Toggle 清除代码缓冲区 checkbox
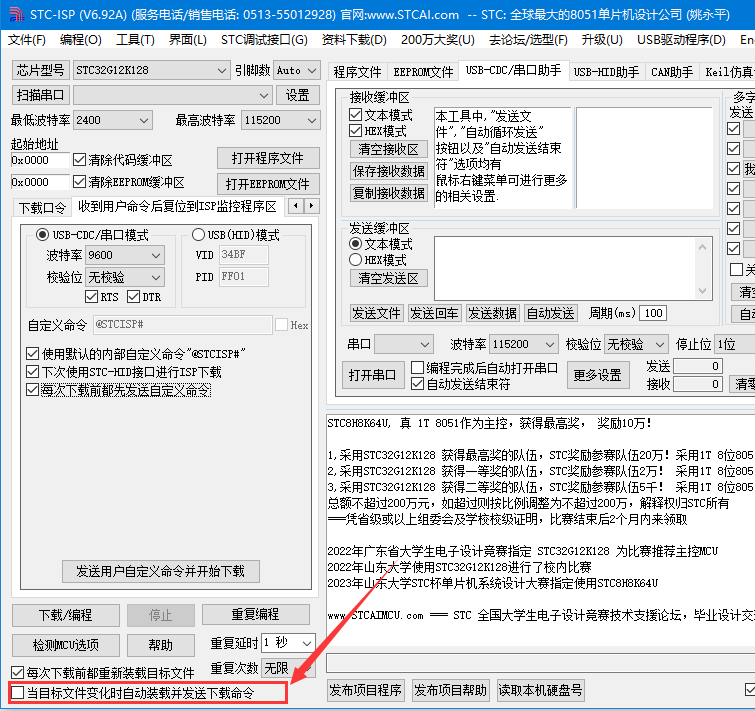Screen dimensions: 755x711 click(79, 160)
